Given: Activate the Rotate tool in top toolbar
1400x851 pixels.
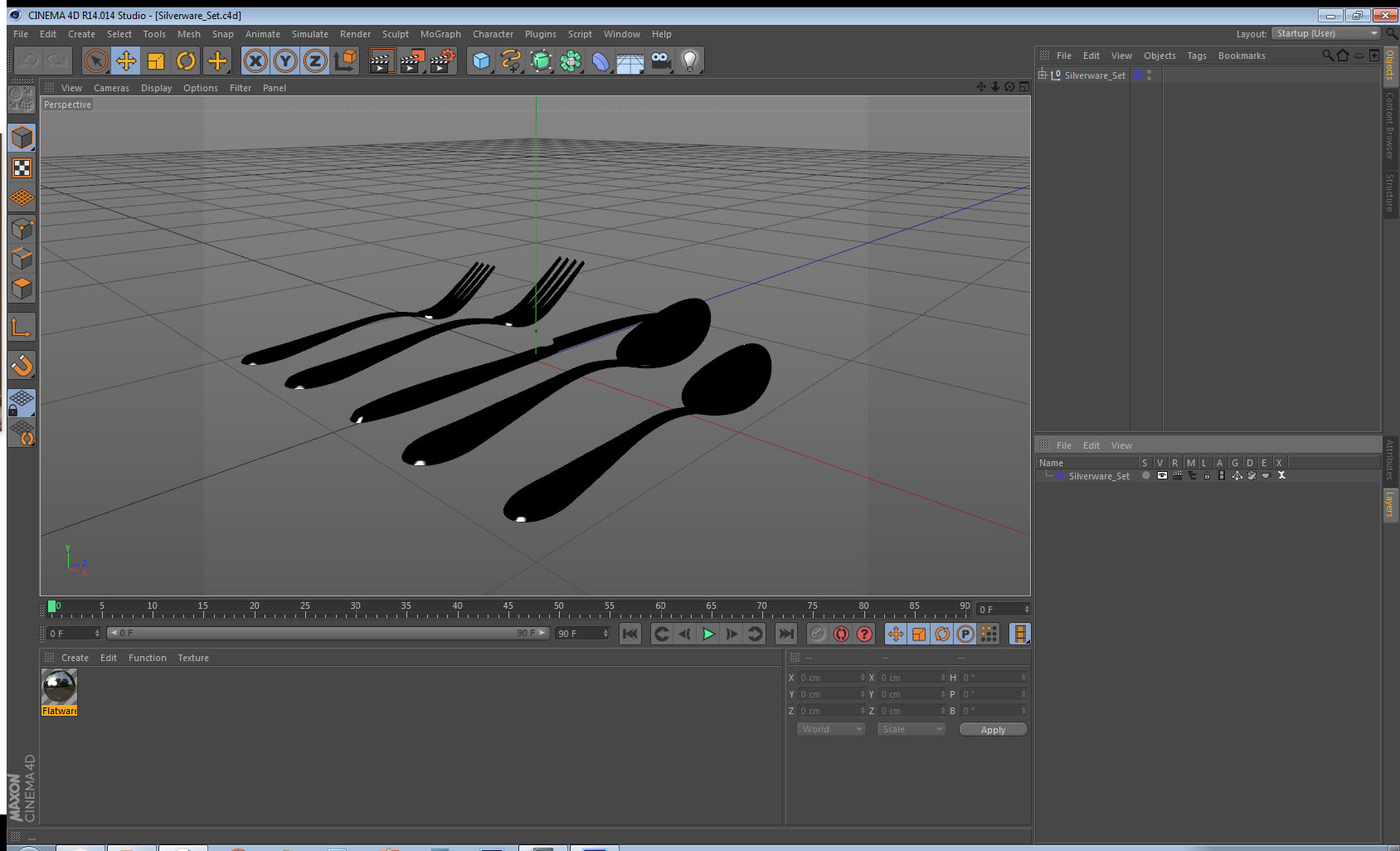Looking at the screenshot, I should tap(187, 61).
